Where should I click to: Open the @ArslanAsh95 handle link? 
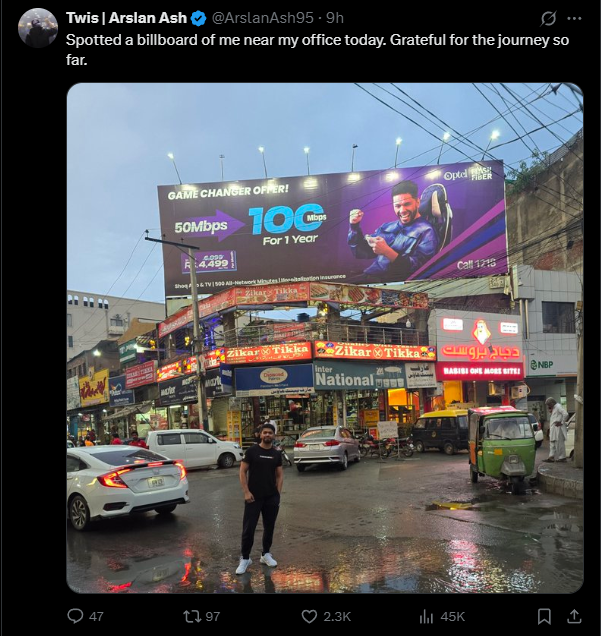pos(263,18)
